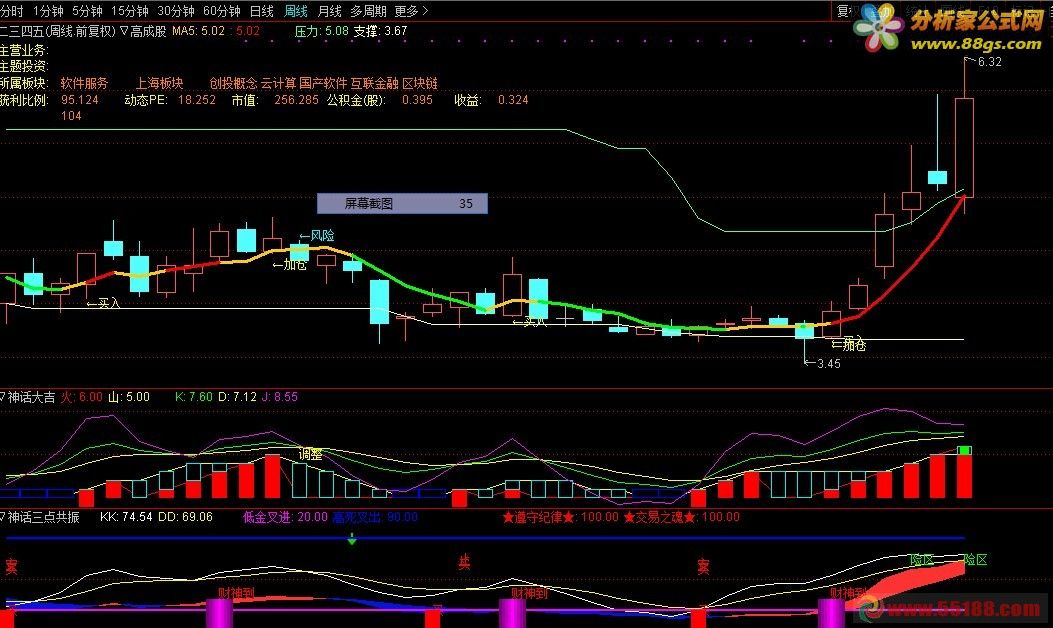Viewport: 1053px width, 628px height.
Task: Open the 国产软件 concept link
Action: tap(323, 83)
